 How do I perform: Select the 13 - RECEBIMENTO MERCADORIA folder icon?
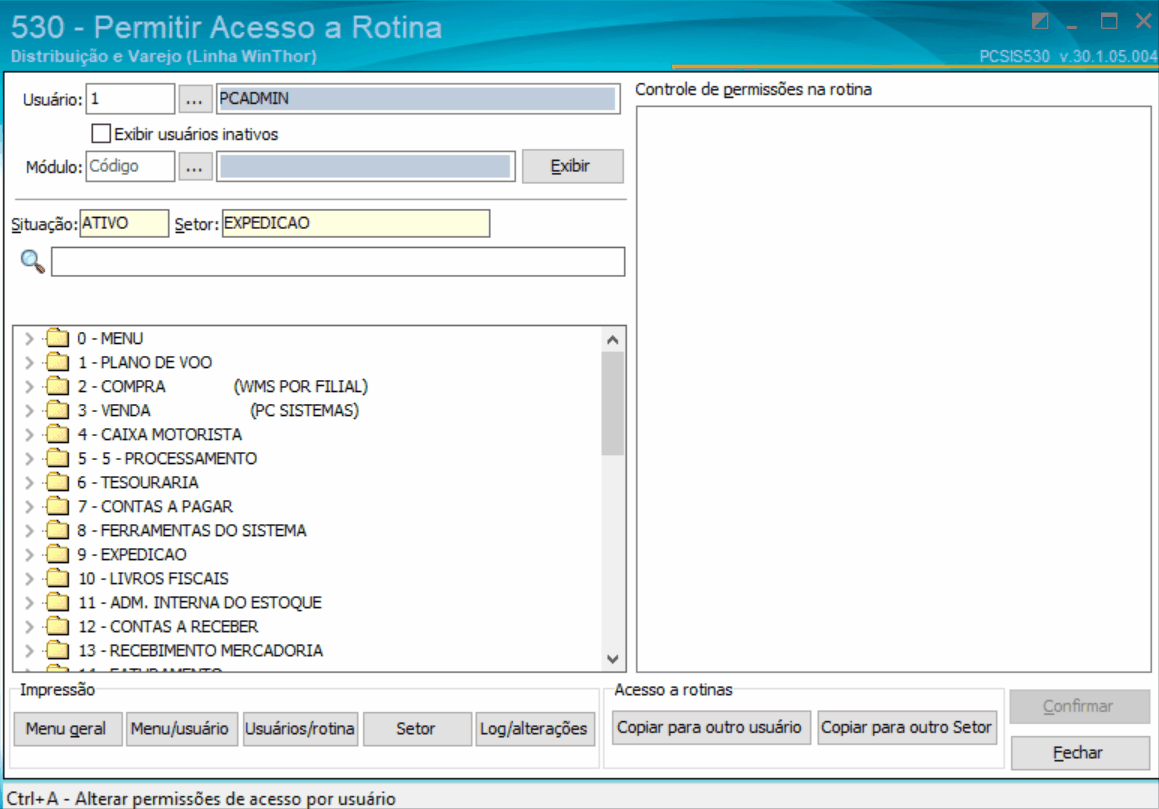pos(58,651)
